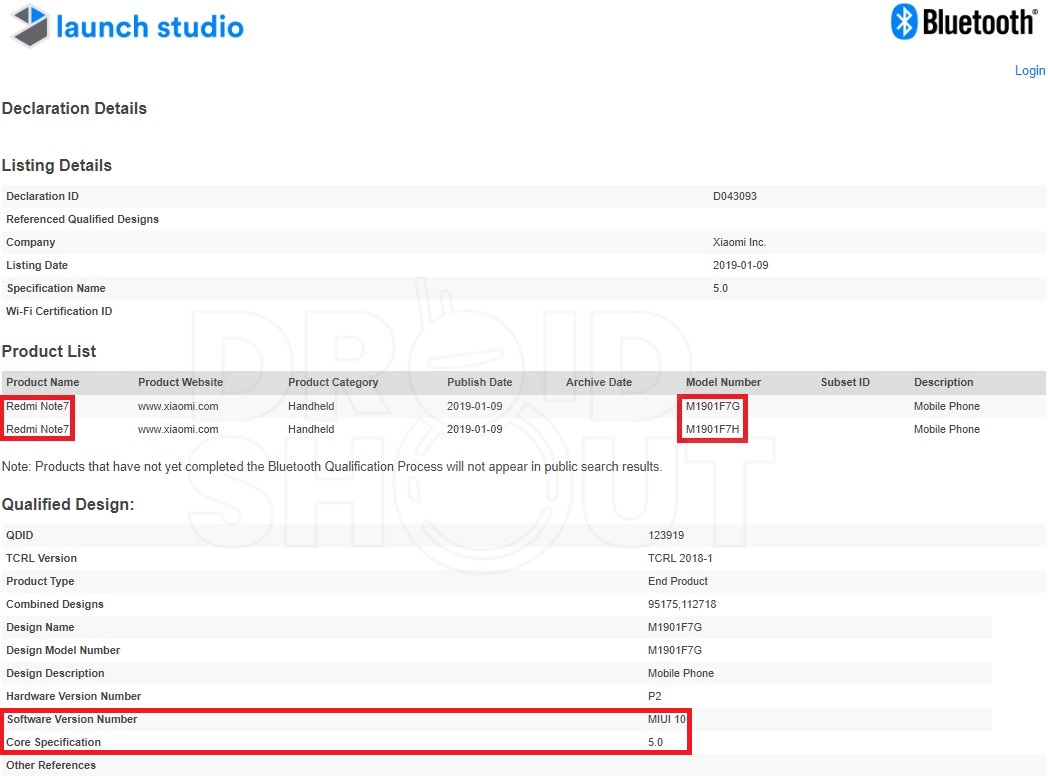The image size is (1048, 776).
Task: Click the launch studio logo icon
Action: pos(31,25)
